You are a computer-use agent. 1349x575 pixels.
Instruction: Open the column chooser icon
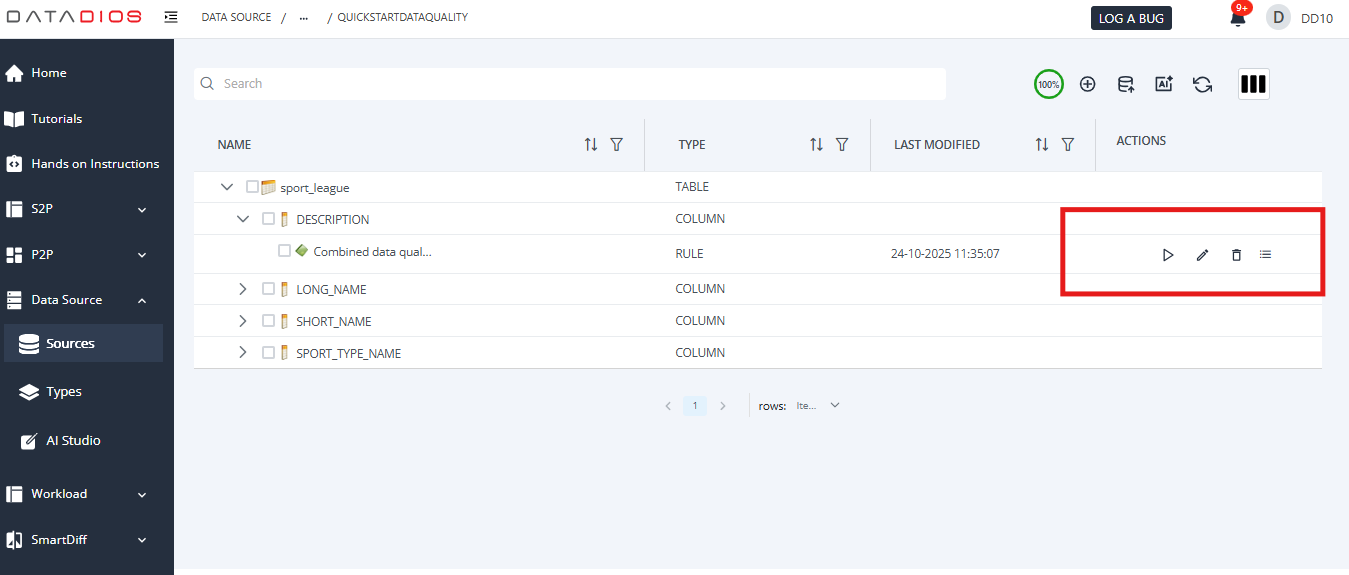pyautogui.click(x=1253, y=85)
